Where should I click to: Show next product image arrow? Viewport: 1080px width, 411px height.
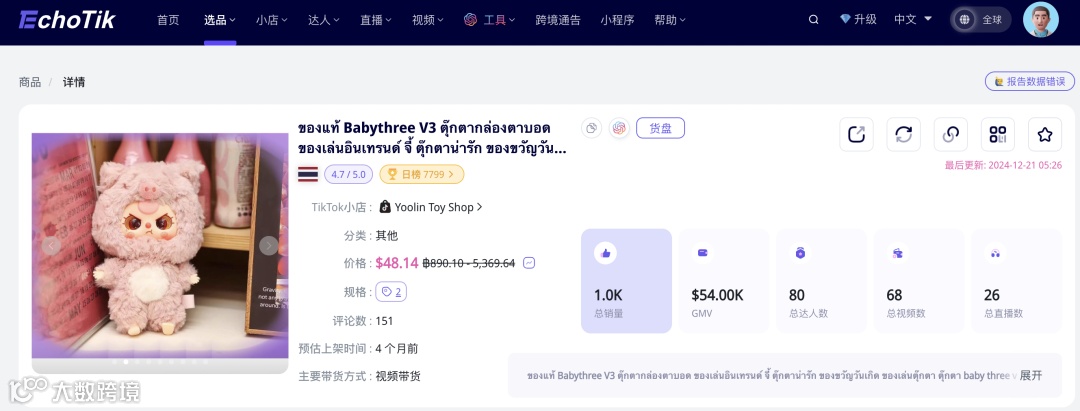tap(269, 246)
